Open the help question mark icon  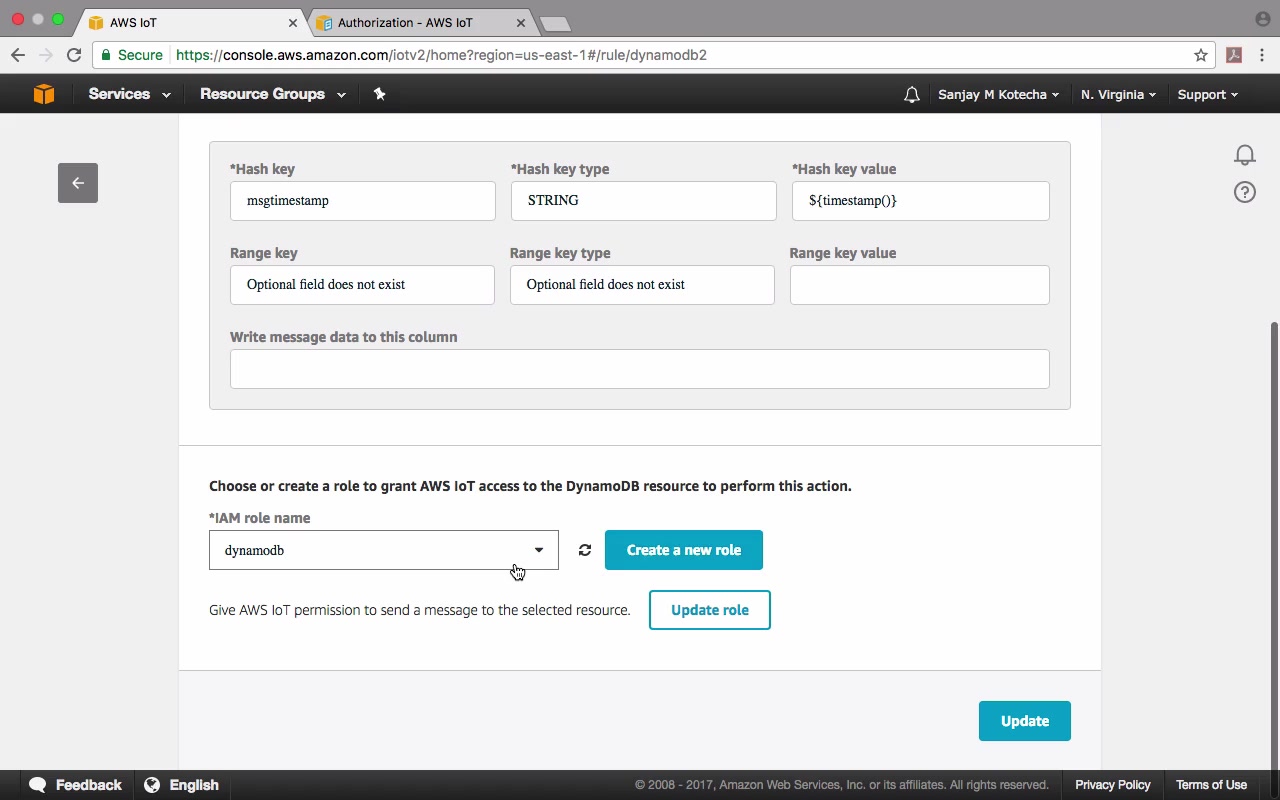(1245, 192)
